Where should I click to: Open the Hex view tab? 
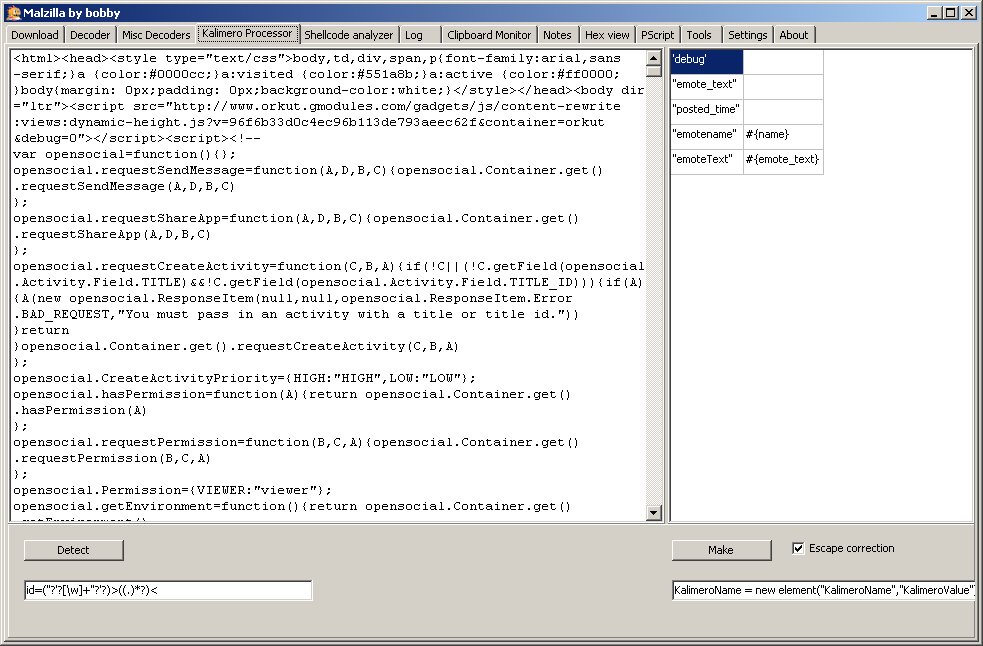[x=607, y=35]
